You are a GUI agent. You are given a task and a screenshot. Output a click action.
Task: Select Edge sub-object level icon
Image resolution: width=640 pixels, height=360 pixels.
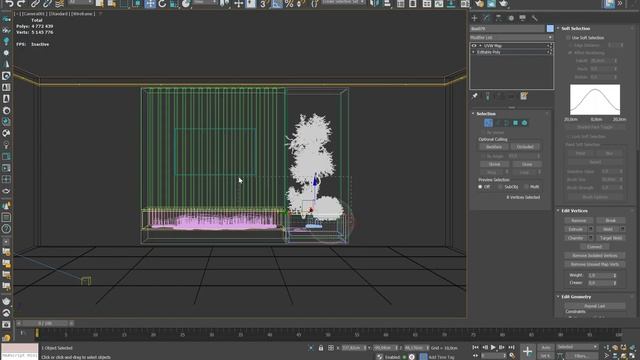pos(498,123)
